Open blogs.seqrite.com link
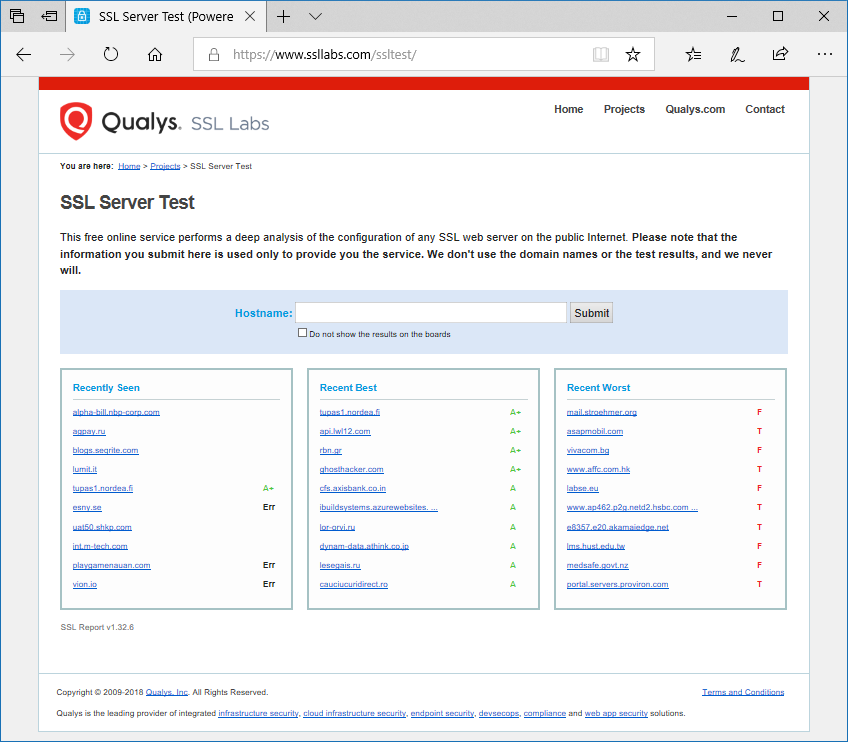The height and width of the screenshot is (742, 848). coord(105,450)
